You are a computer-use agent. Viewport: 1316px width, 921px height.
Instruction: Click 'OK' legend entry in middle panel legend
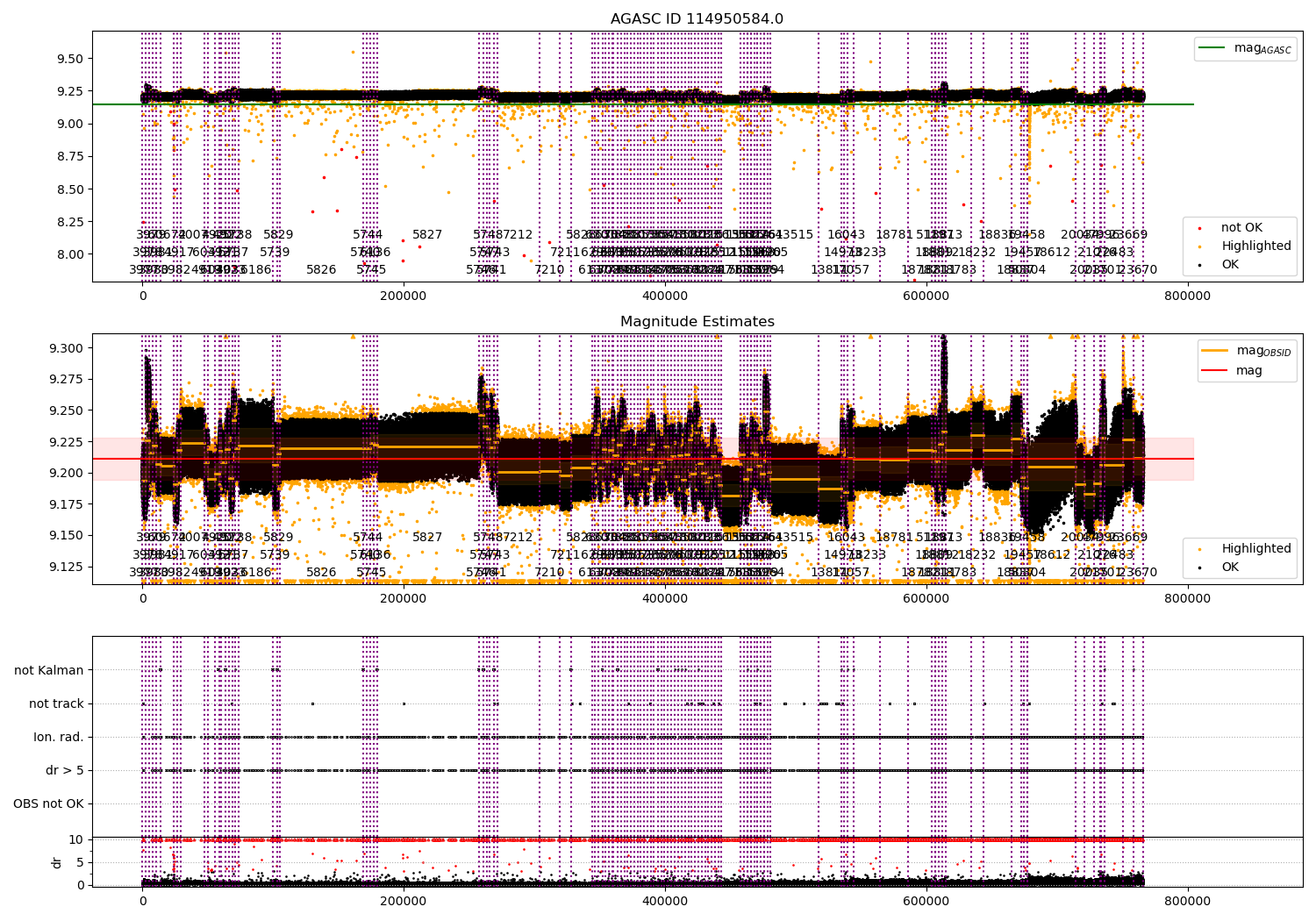coord(1230,568)
